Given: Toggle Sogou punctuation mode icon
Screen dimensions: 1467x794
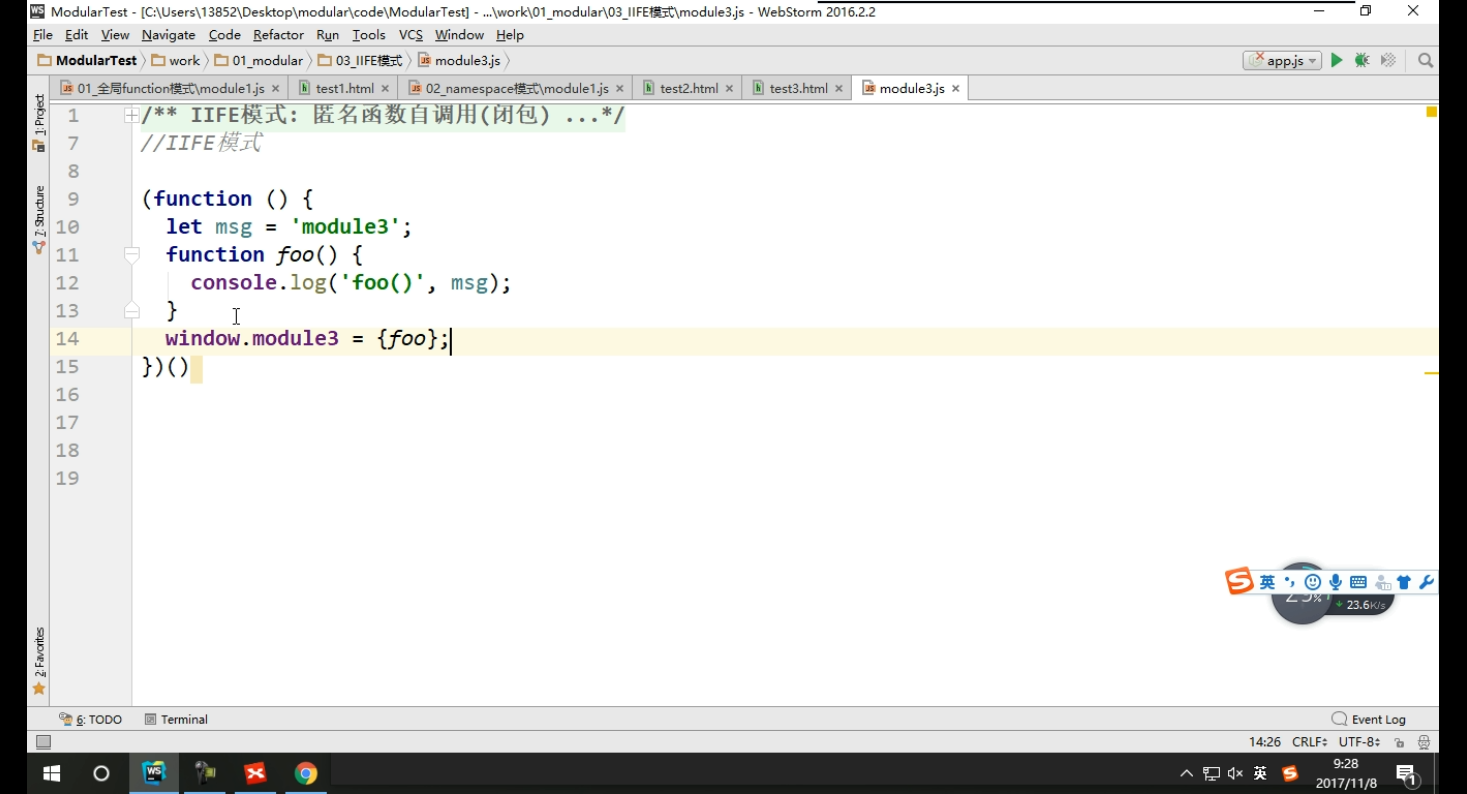Looking at the screenshot, I should [1290, 582].
